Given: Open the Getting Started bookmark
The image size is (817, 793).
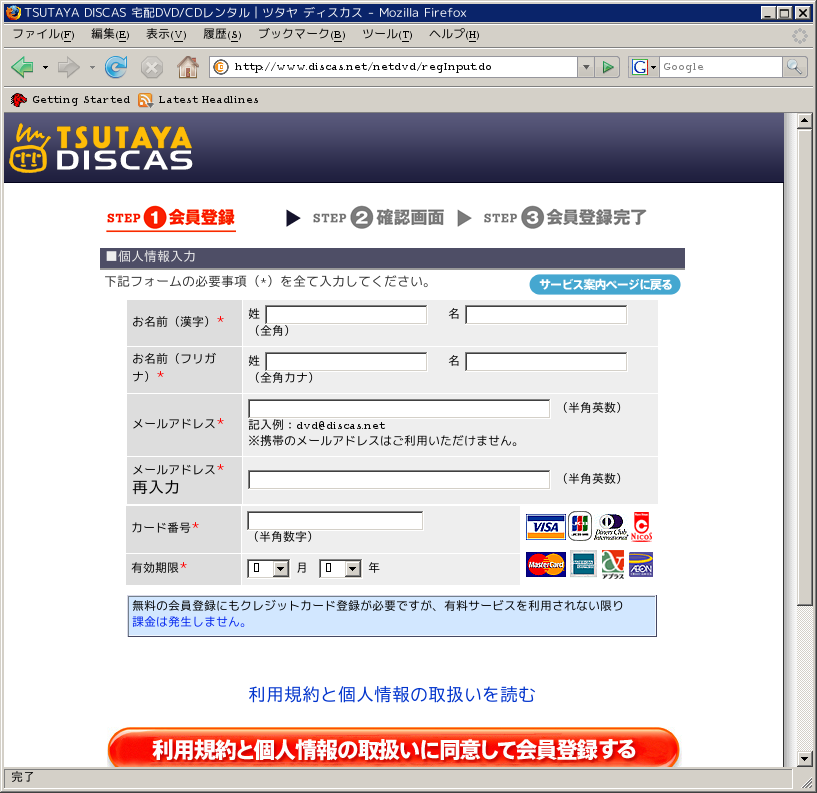Looking at the screenshot, I should click(70, 100).
